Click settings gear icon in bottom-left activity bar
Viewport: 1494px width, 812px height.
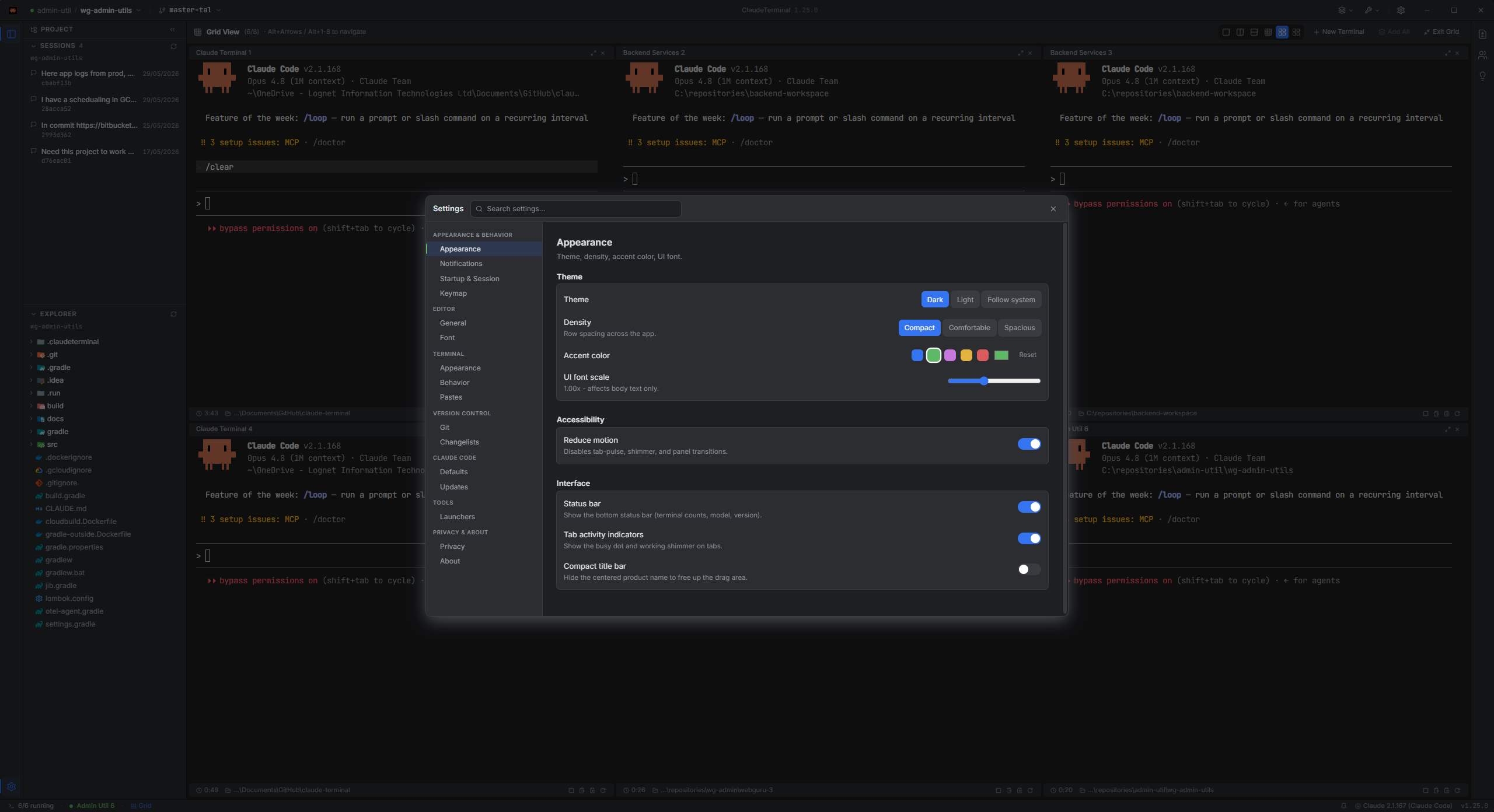tap(12, 787)
